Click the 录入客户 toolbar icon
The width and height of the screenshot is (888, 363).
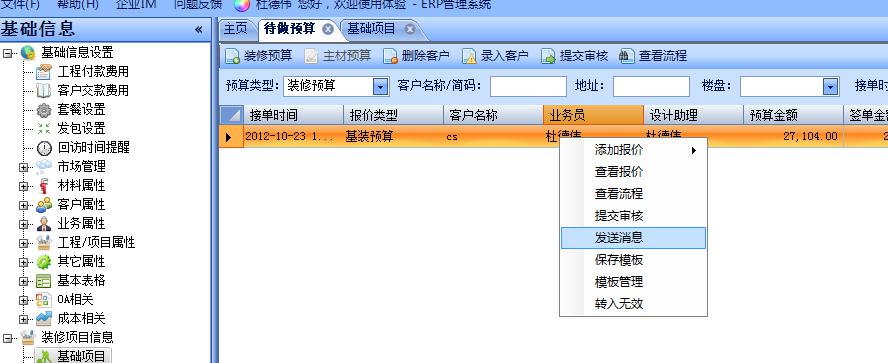click(x=469, y=56)
